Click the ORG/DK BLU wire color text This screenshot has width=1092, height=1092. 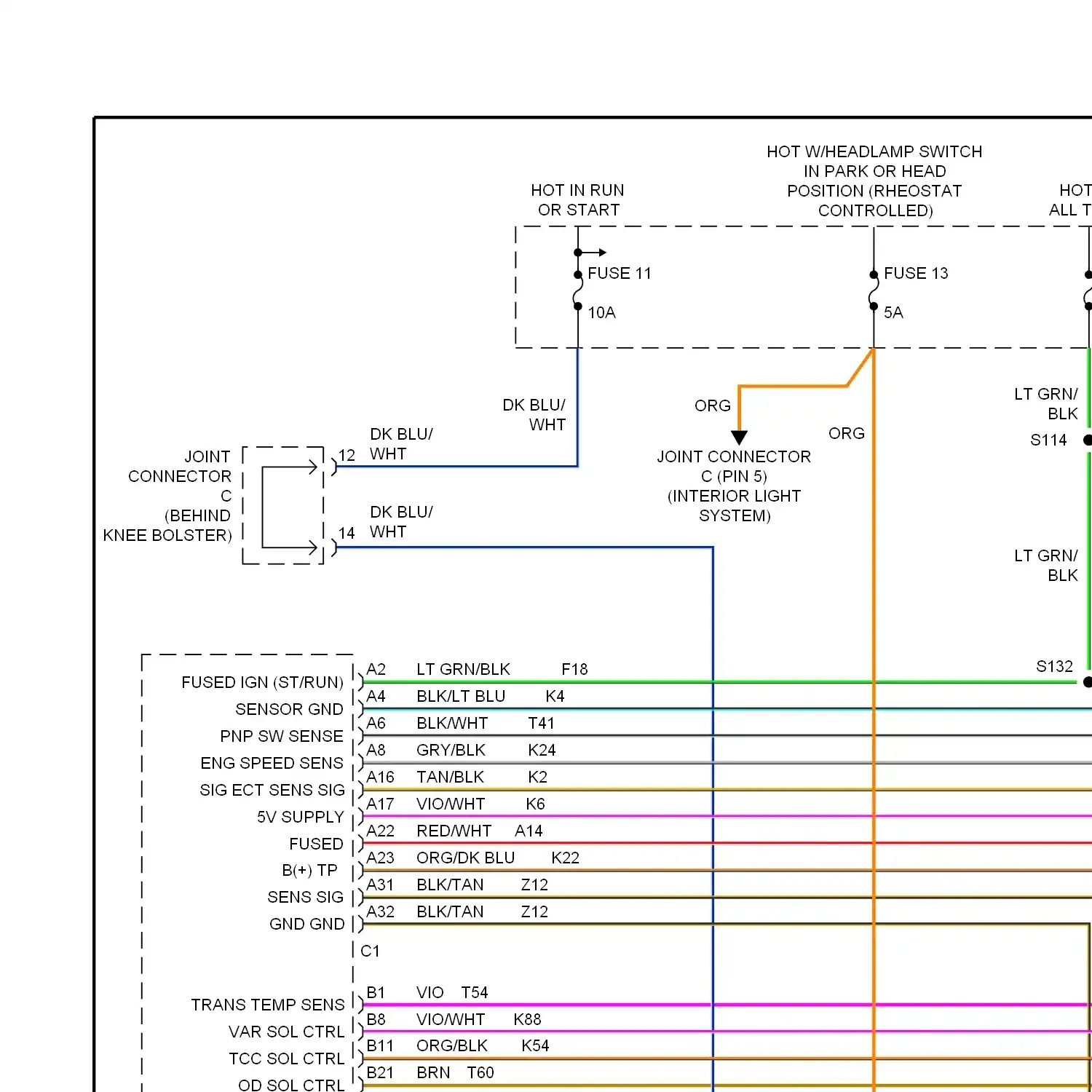465,858
